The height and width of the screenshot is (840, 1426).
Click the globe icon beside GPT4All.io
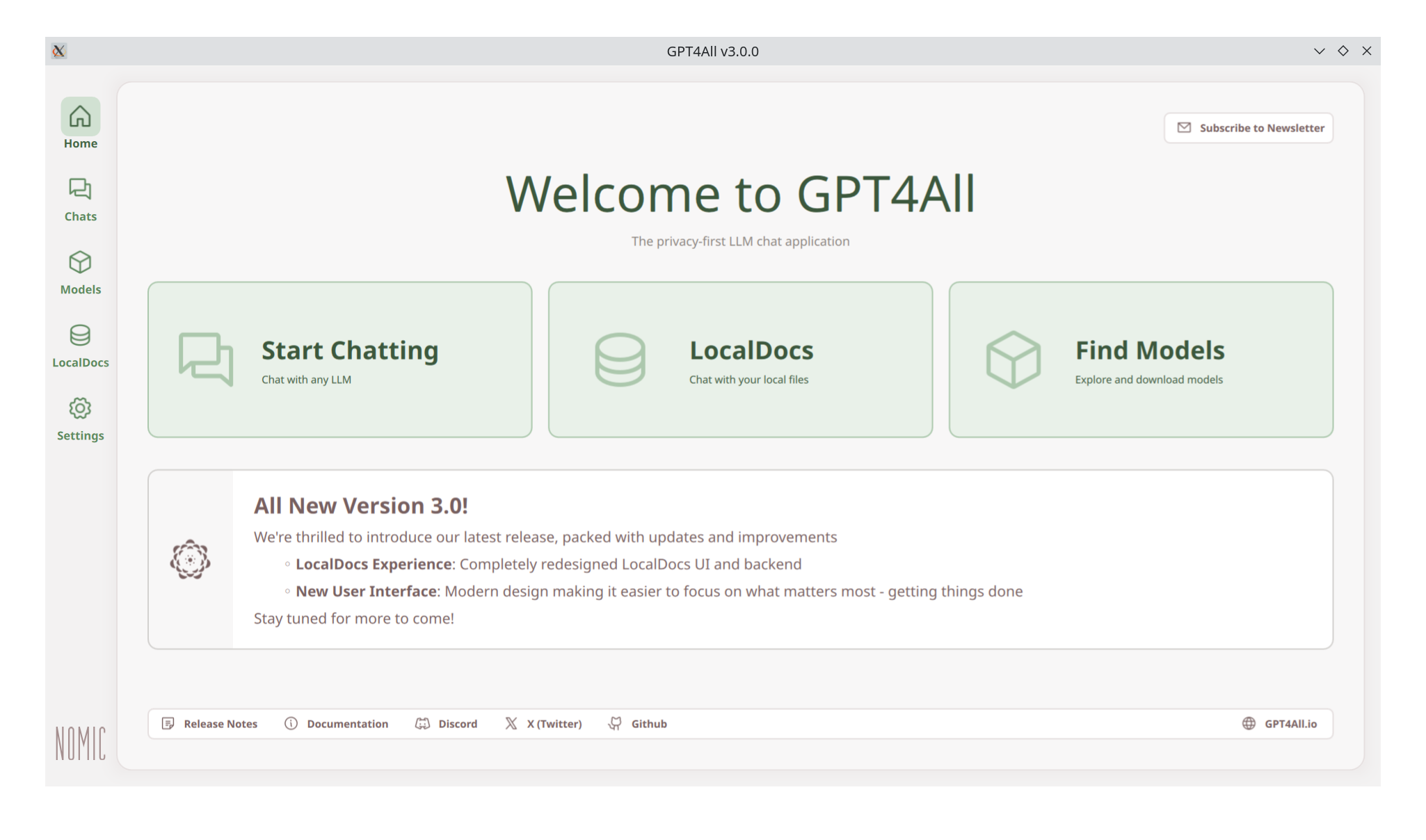point(1249,724)
